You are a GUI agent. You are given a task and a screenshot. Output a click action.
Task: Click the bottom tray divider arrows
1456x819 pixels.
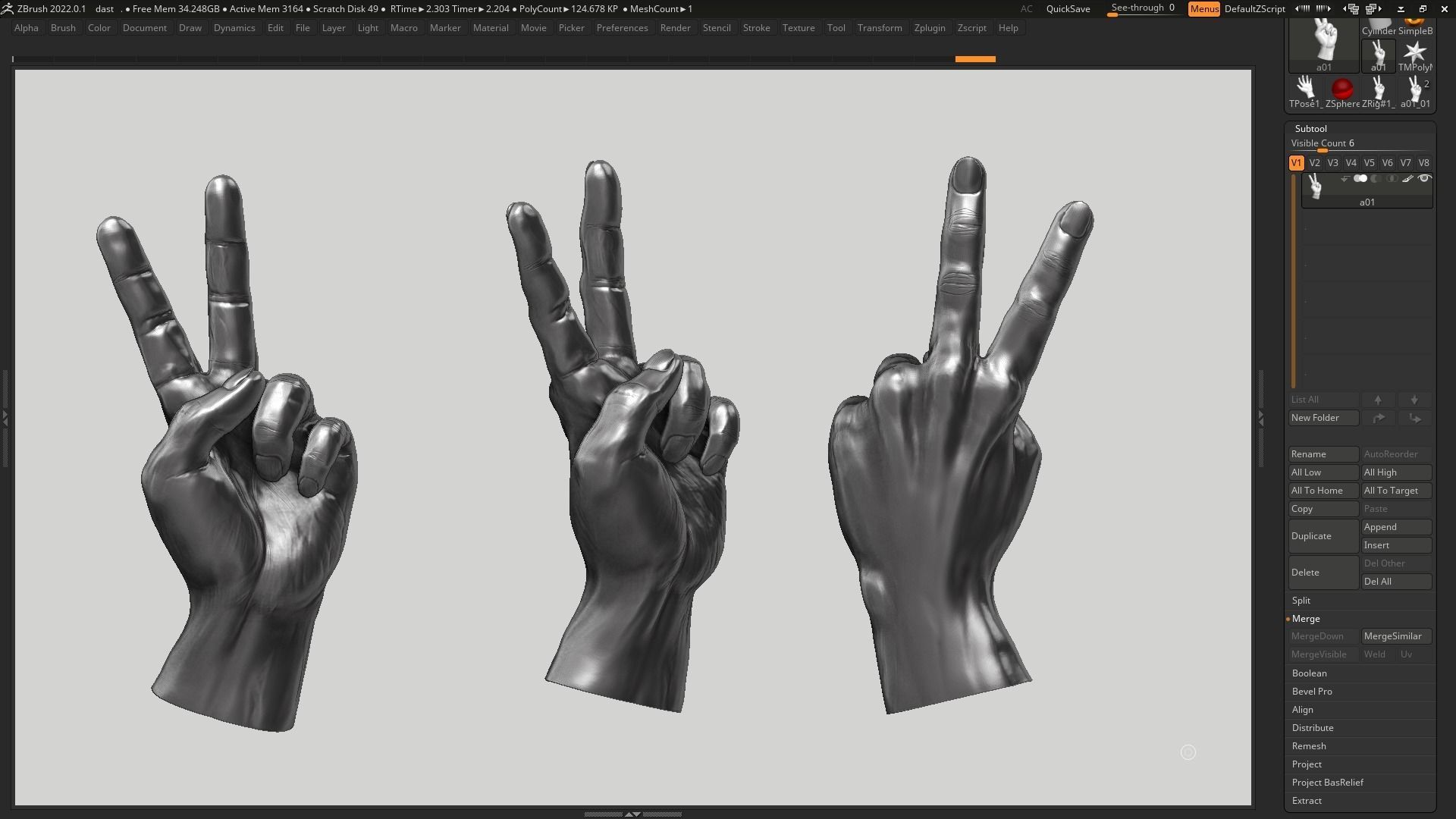click(632, 814)
